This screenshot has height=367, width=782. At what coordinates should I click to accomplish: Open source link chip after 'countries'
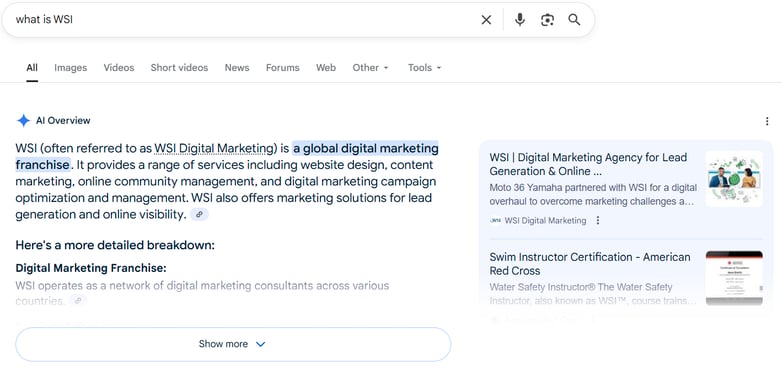point(78,300)
